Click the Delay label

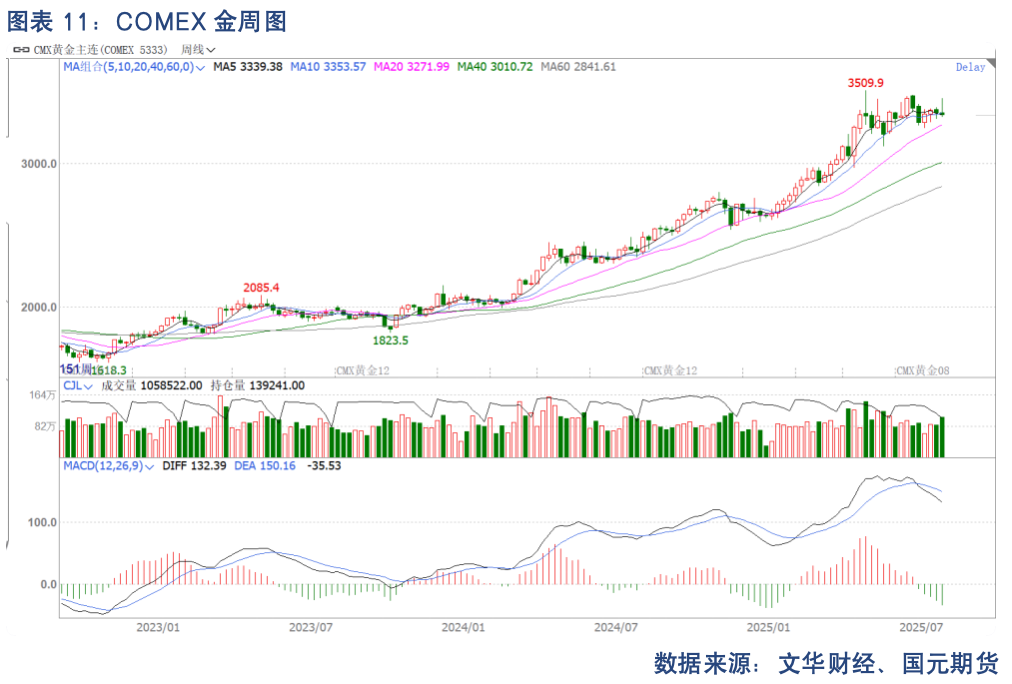[x=970, y=67]
